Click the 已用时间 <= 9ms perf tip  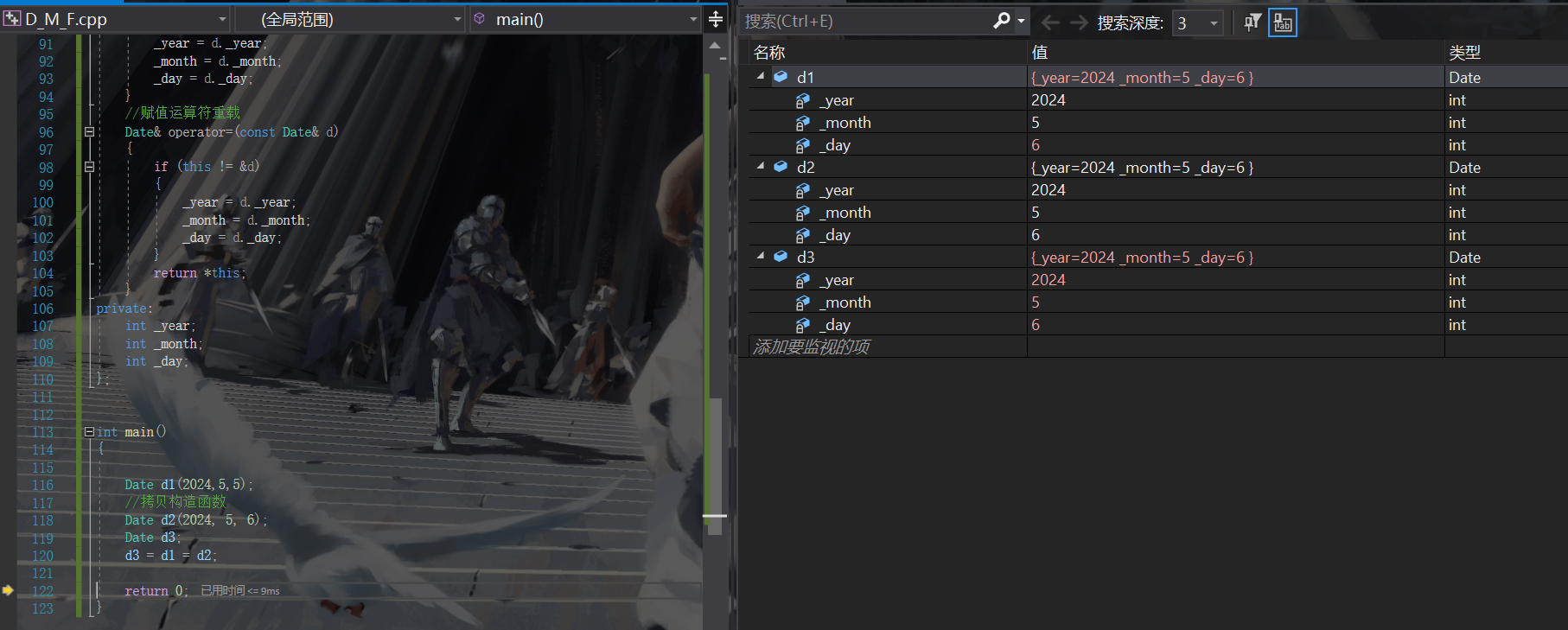[x=240, y=591]
